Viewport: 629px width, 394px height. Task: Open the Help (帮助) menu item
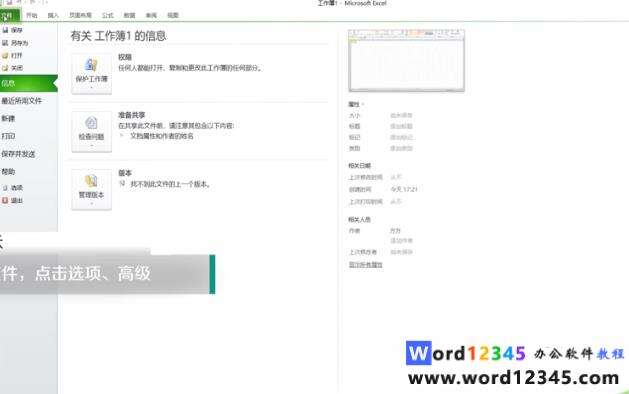[x=29, y=171]
